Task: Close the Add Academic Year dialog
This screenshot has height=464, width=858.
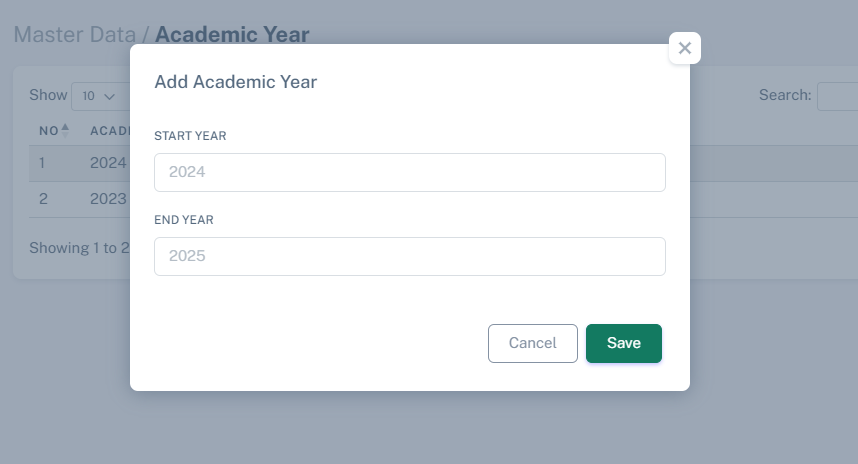Action: [x=684, y=48]
